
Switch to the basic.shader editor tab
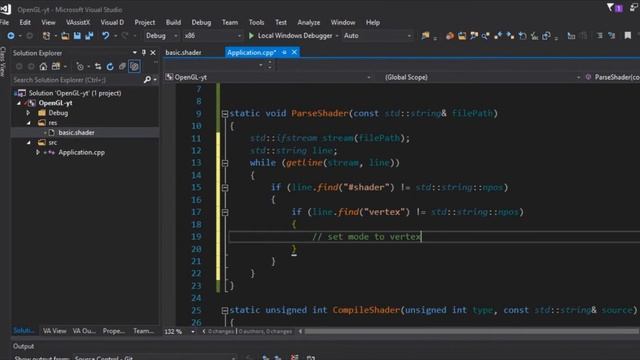183,53
